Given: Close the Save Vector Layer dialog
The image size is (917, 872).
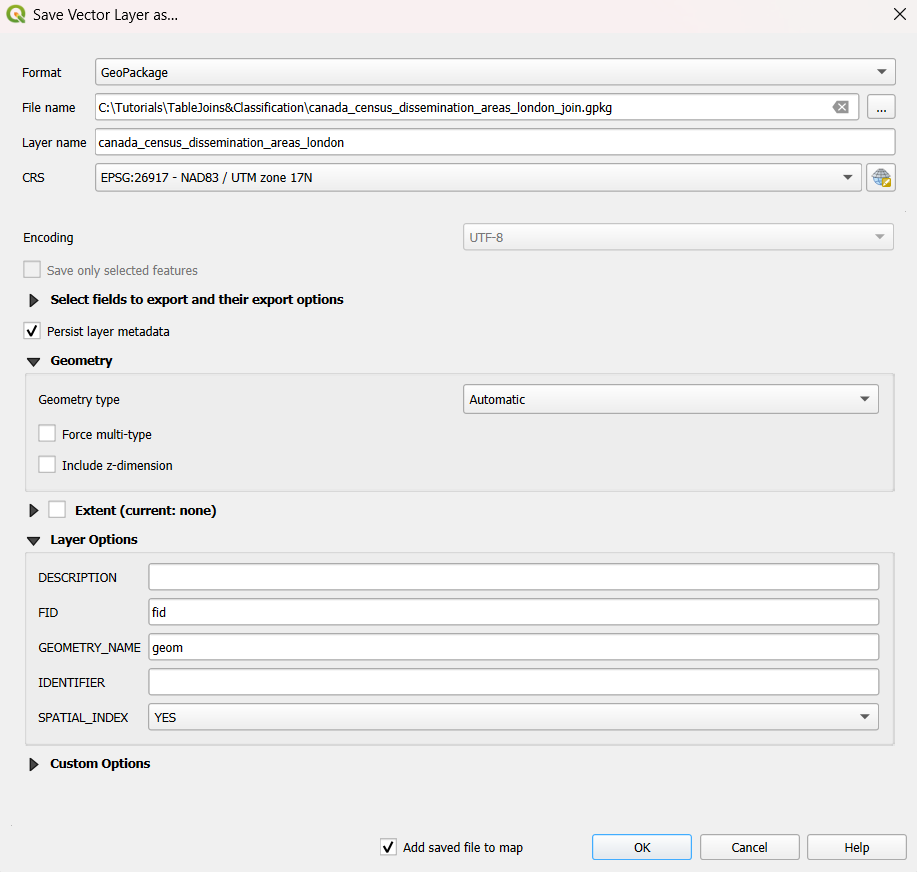Looking at the screenshot, I should click(899, 14).
